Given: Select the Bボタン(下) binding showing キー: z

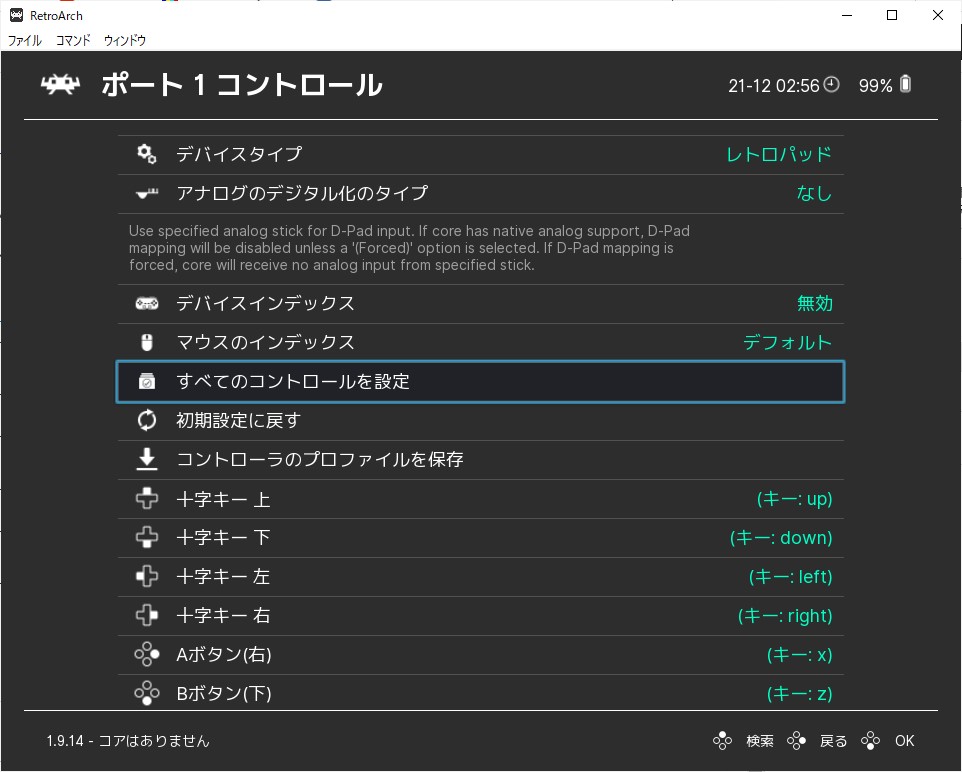Looking at the screenshot, I should tap(480, 693).
